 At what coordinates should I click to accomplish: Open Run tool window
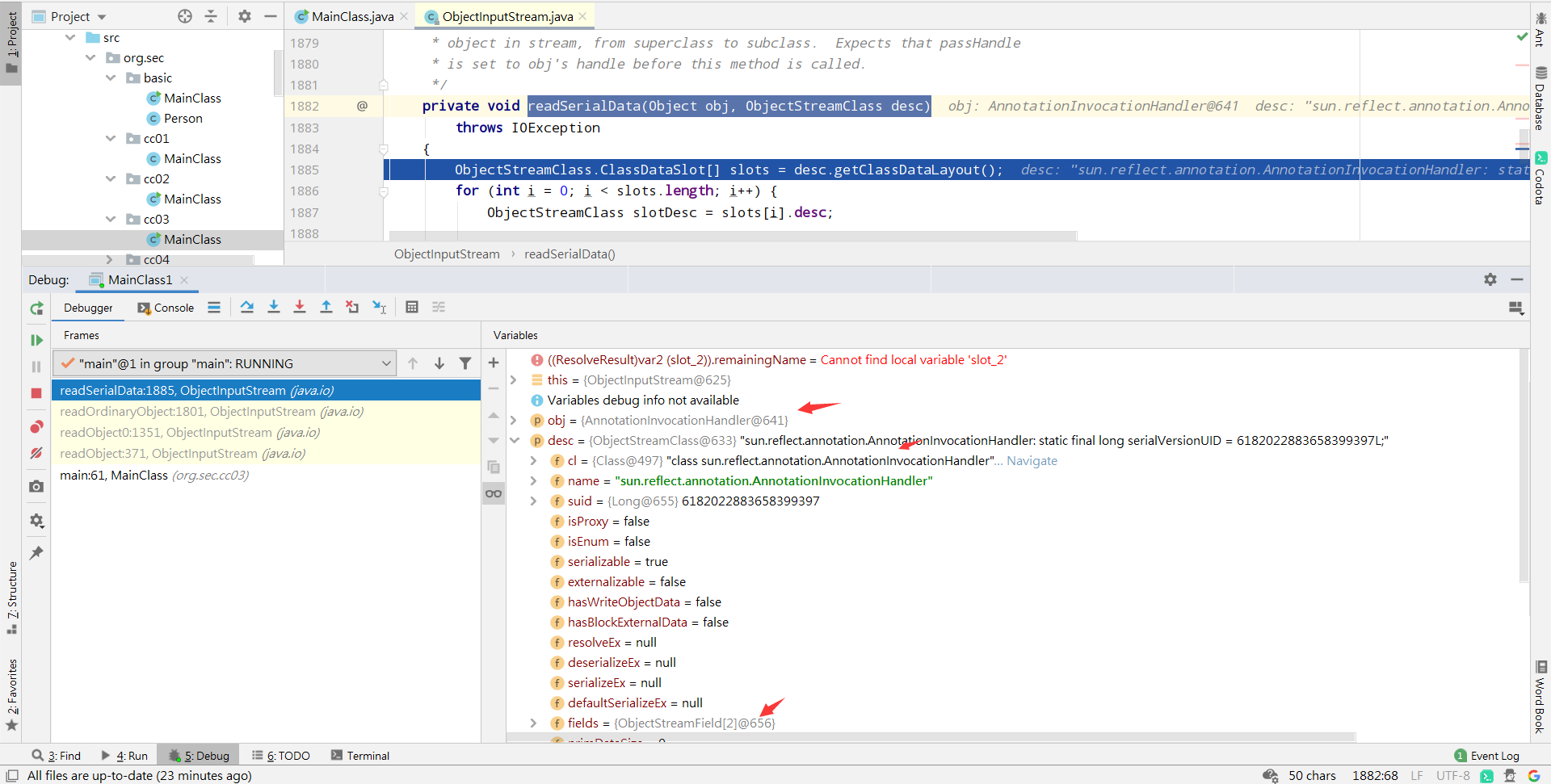click(124, 756)
